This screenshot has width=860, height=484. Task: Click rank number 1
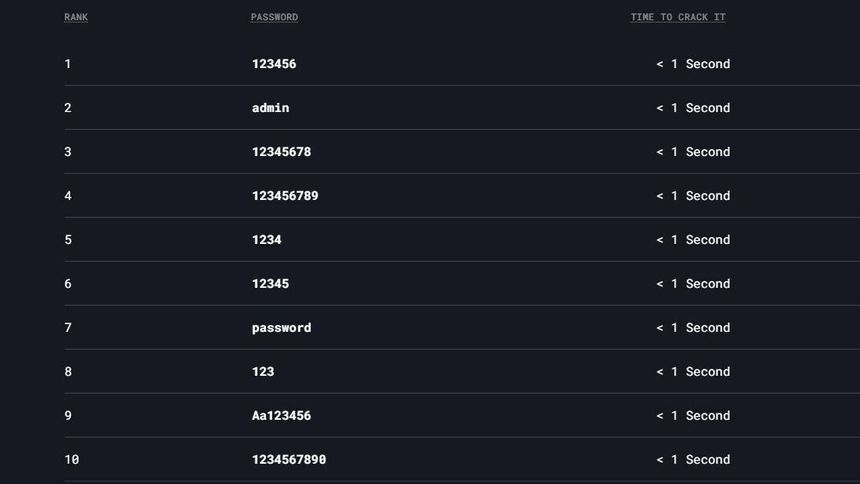click(x=67, y=64)
